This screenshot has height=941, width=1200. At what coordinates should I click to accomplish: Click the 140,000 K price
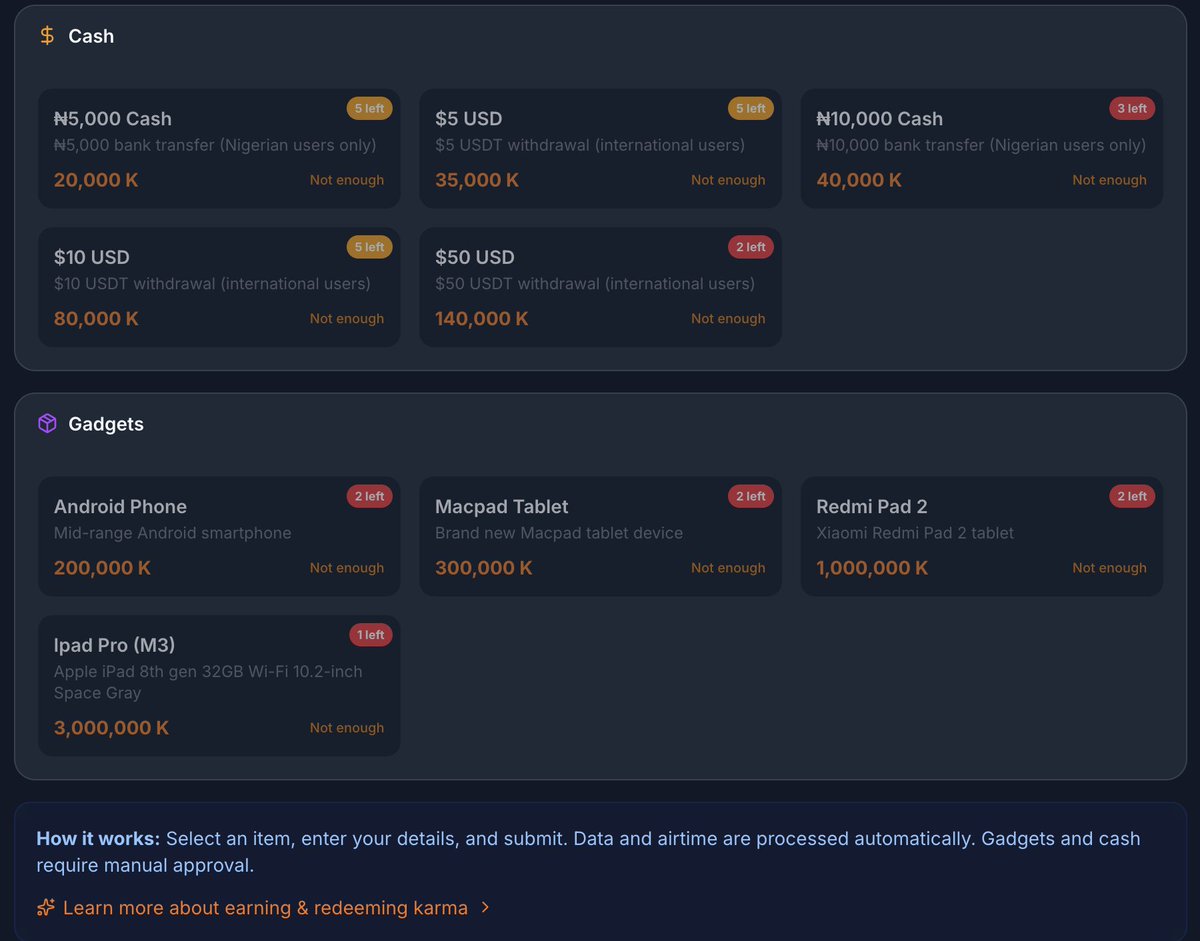tap(482, 319)
